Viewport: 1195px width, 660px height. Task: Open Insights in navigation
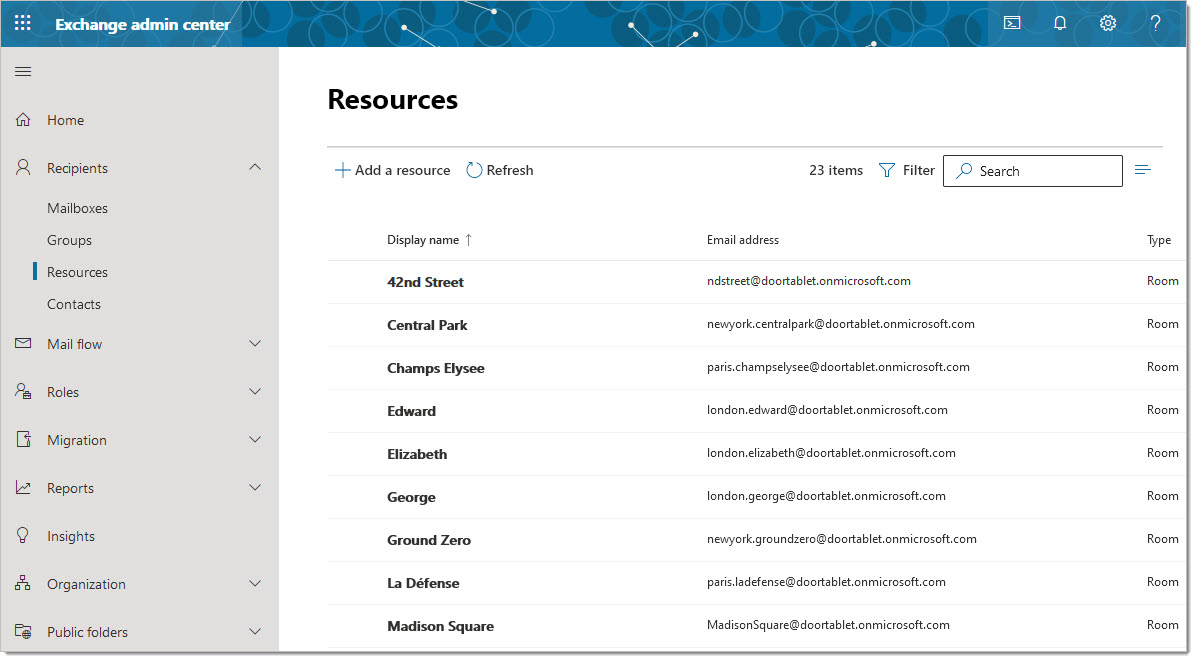point(71,537)
